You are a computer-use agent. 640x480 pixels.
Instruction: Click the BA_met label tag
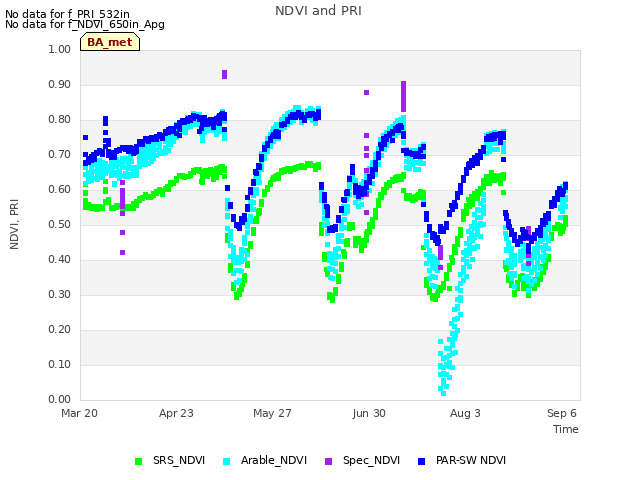point(110,42)
